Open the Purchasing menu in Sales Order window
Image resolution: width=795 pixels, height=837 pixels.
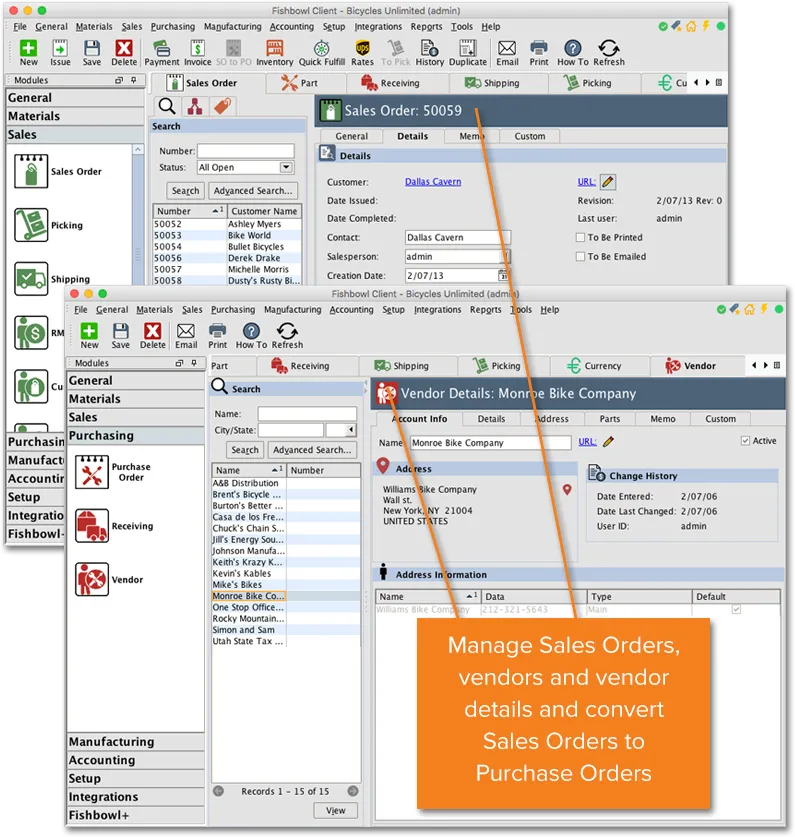(172, 27)
